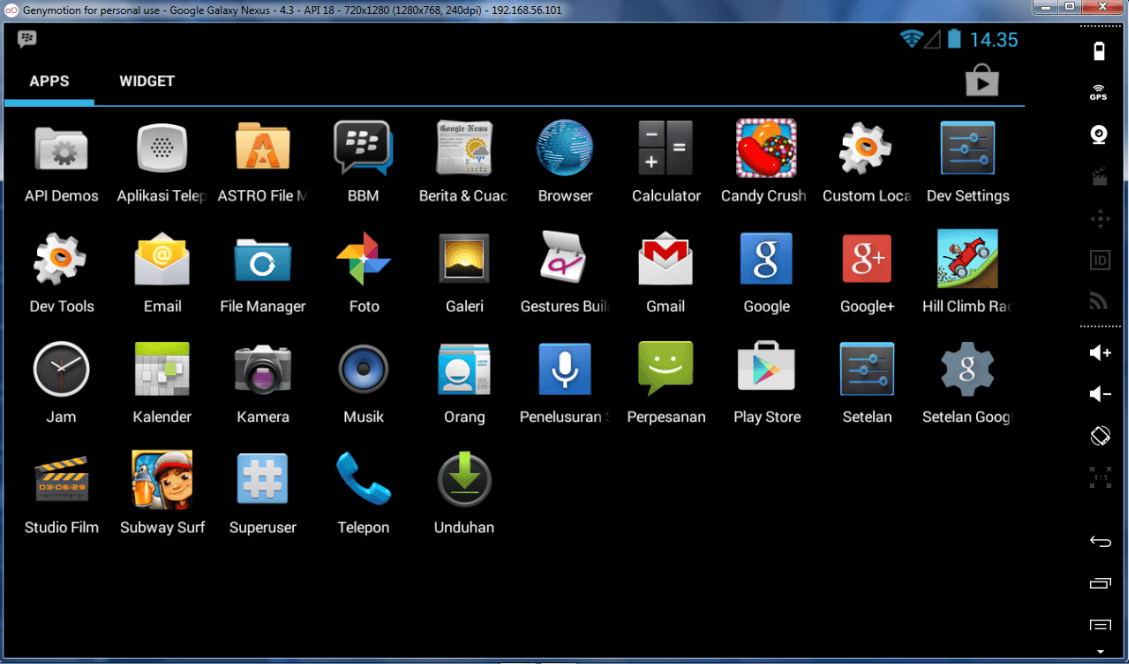The width and height of the screenshot is (1129, 664).
Task: Launch Penelusuran Suara microphone app
Action: [565, 369]
